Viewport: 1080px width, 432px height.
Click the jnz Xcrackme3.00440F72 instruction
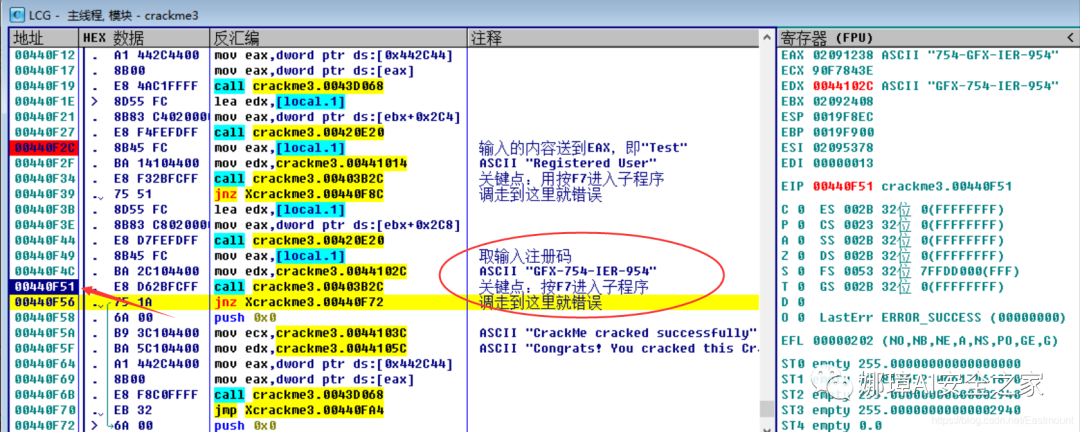pos(299,302)
